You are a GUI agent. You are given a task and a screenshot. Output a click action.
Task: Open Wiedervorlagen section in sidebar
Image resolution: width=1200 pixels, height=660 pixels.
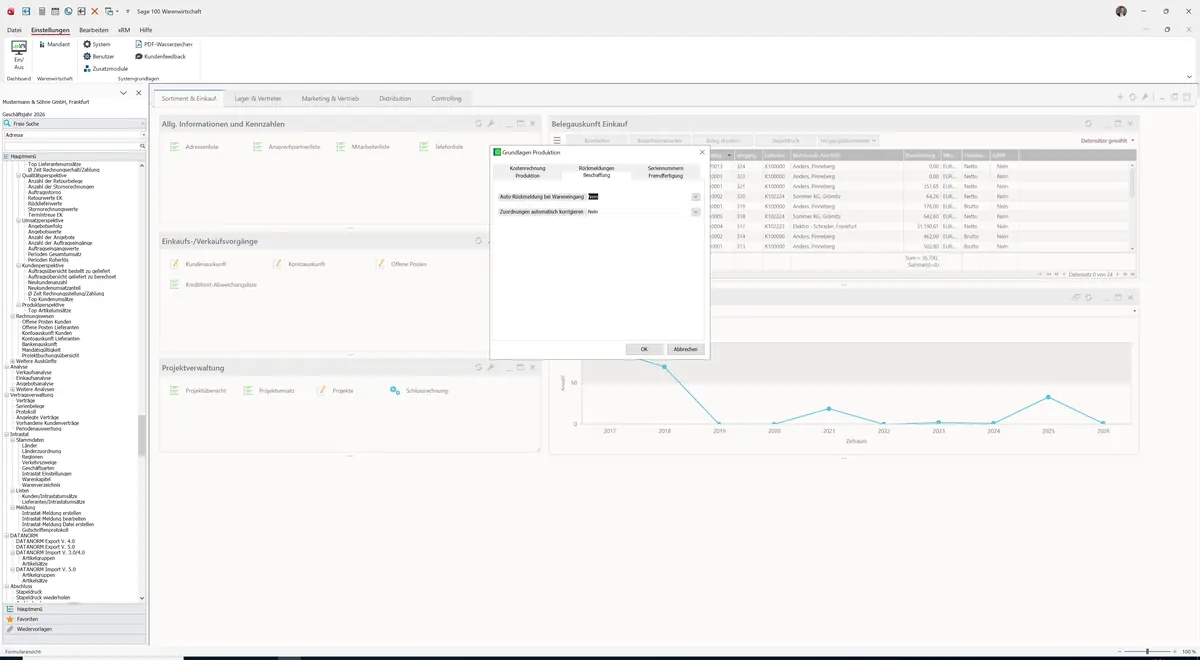point(74,629)
